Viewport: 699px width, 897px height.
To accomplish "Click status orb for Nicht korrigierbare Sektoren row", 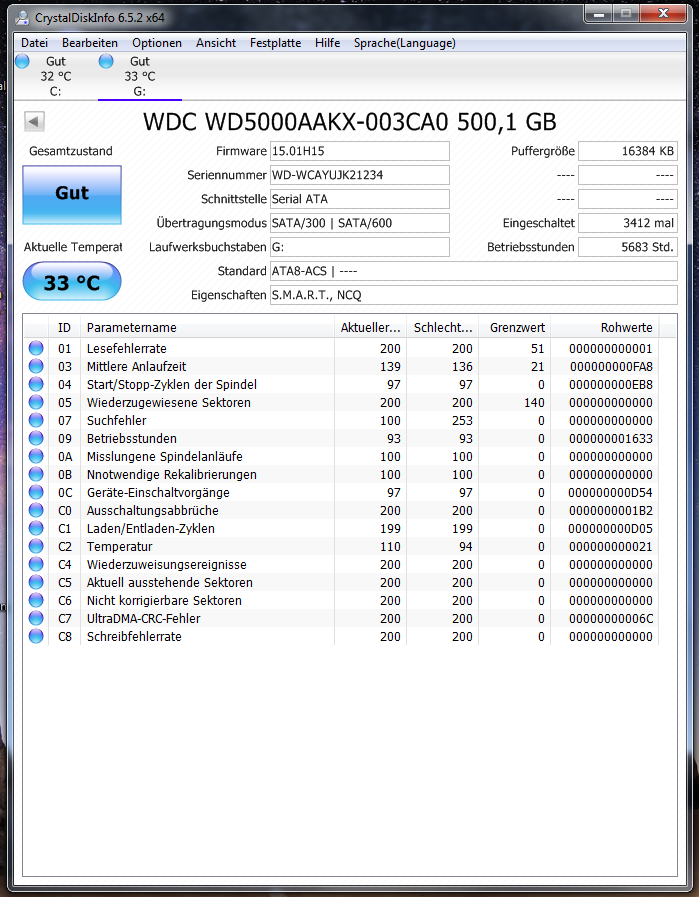I will [36, 601].
